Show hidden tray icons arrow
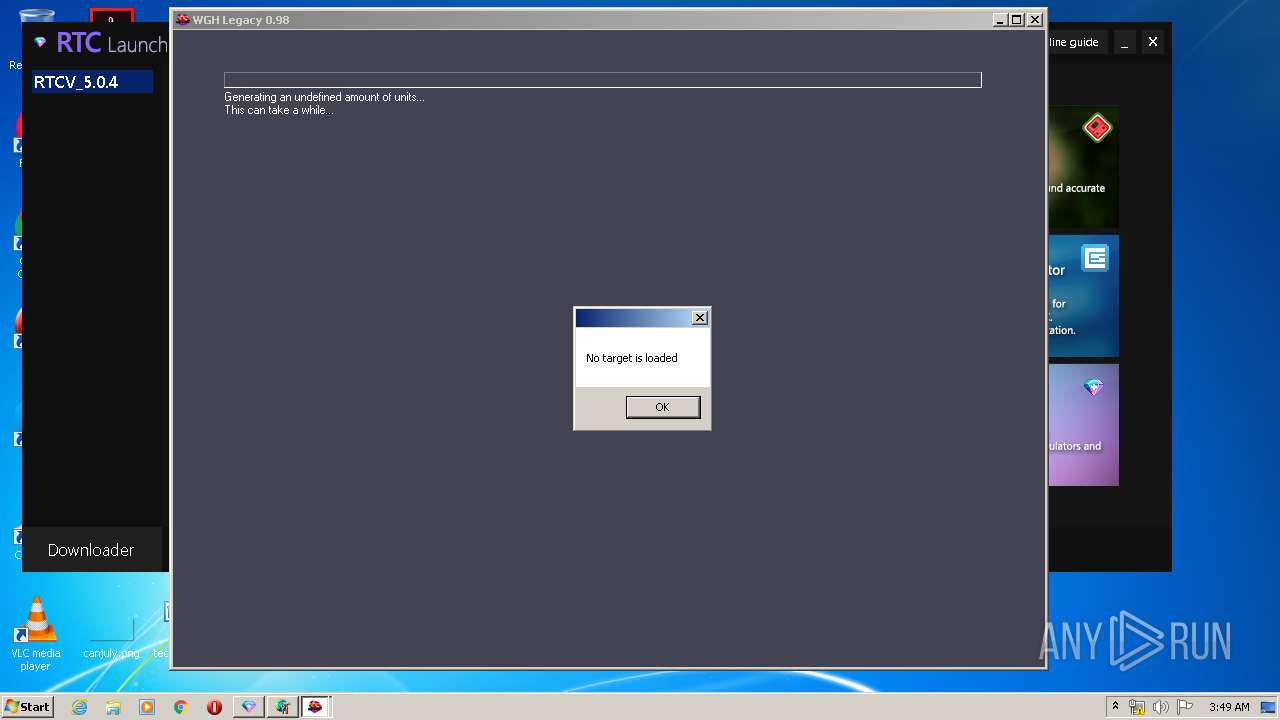The width and height of the screenshot is (1280, 720). click(1115, 707)
